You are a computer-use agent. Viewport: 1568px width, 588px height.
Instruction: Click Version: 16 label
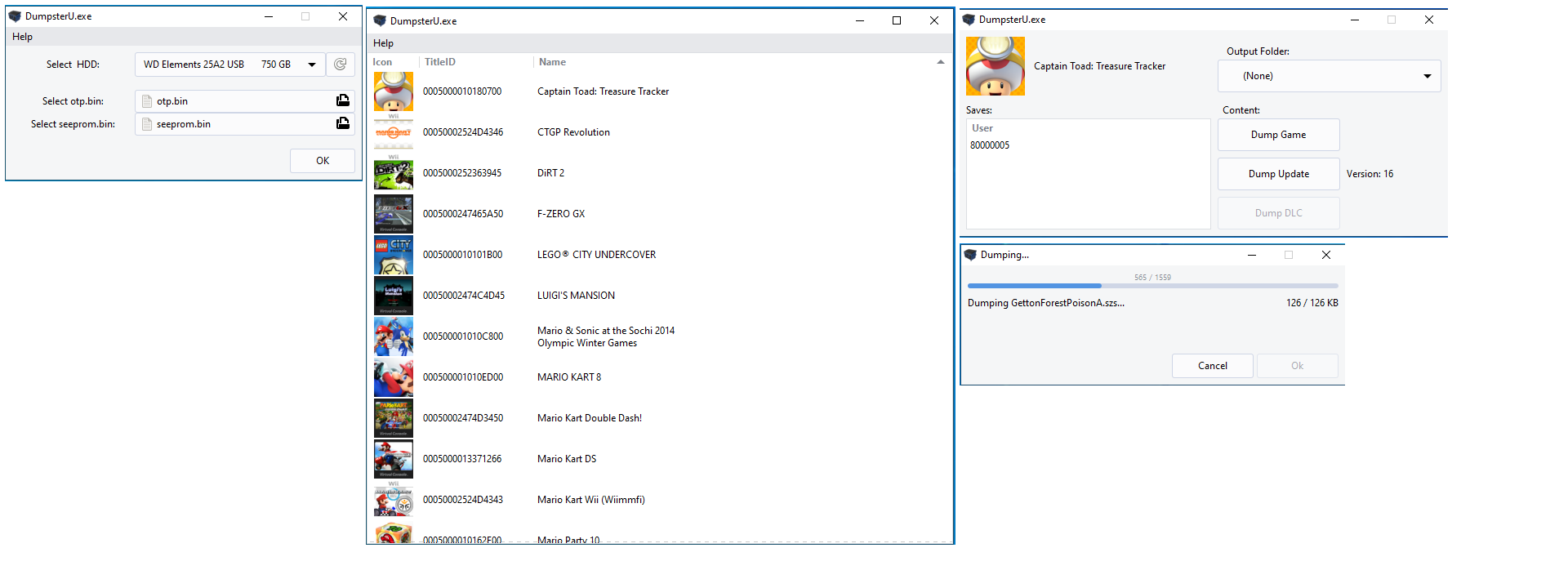pos(1370,174)
